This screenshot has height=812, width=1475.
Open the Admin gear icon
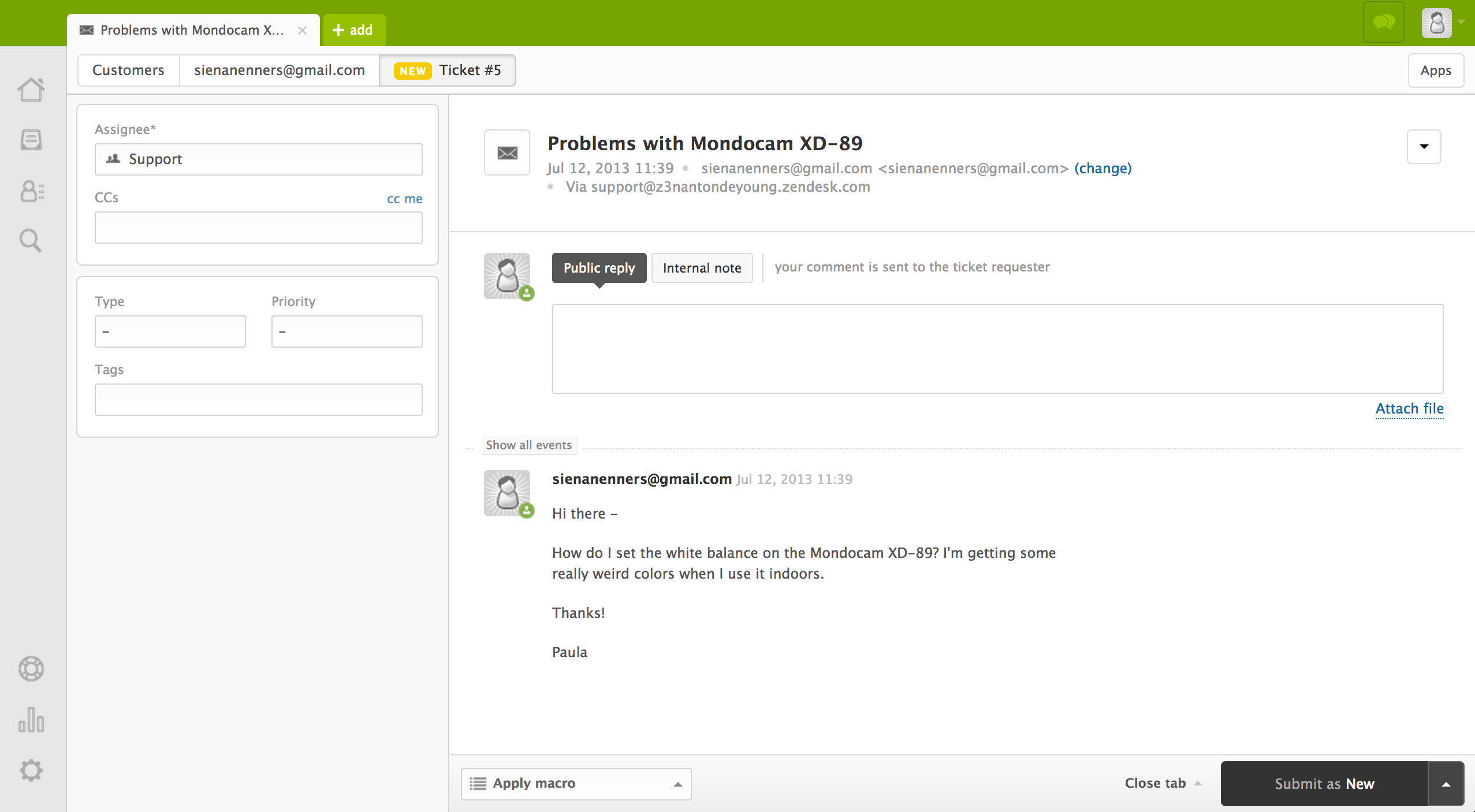[x=31, y=770]
